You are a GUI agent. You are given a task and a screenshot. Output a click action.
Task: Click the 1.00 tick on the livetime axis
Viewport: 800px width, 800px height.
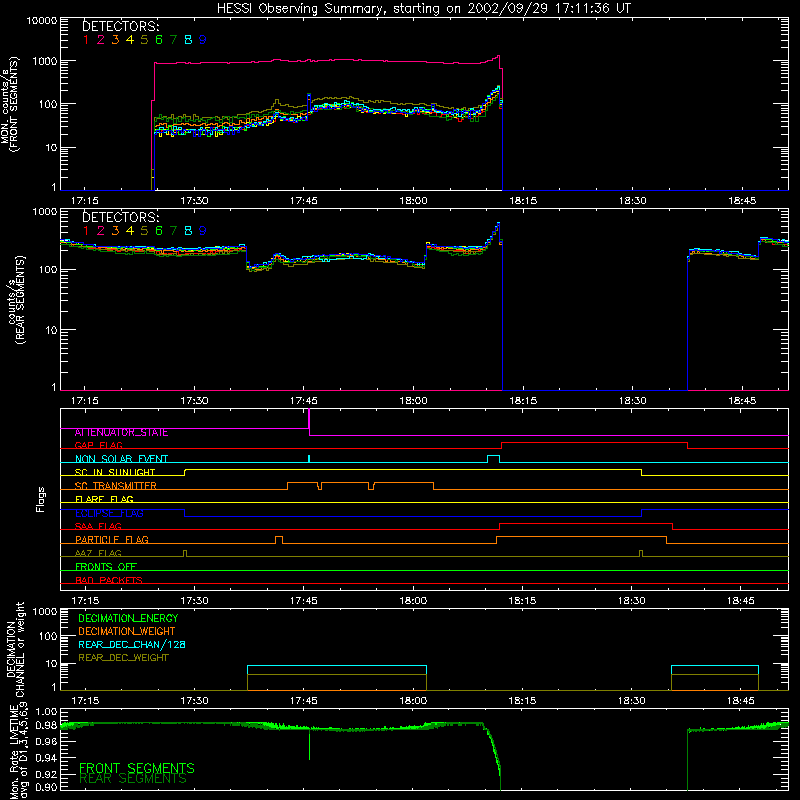[x=46, y=711]
